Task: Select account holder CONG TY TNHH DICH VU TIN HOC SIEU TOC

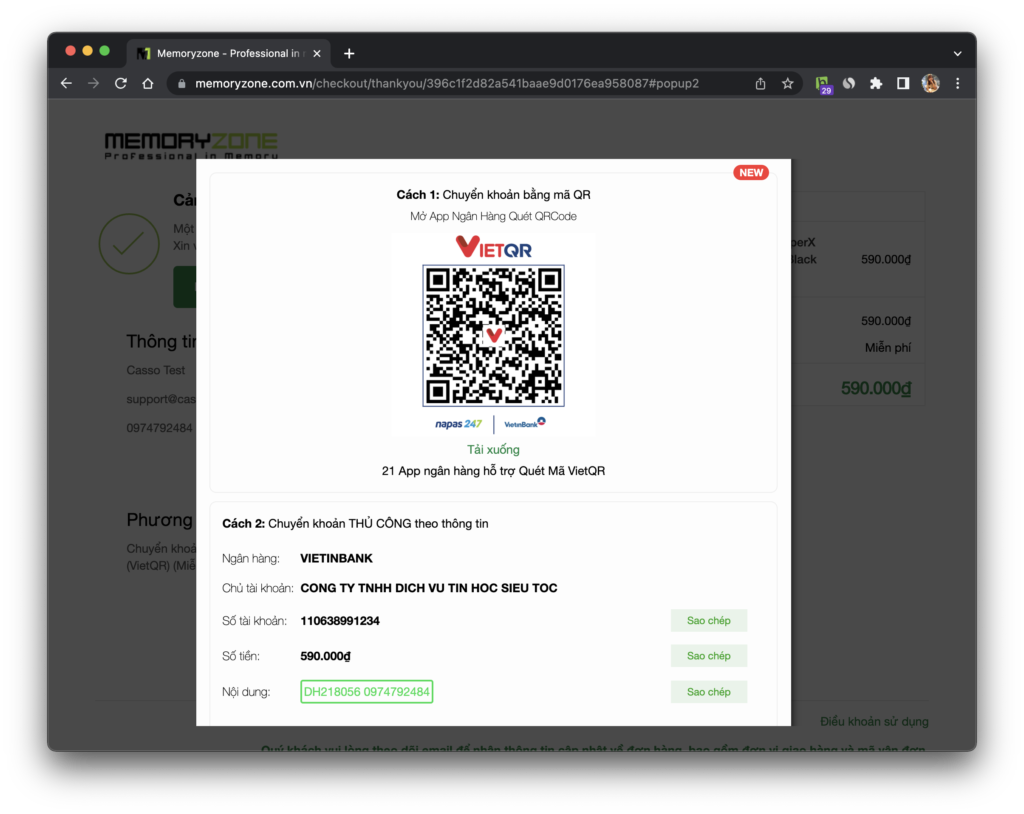Action: (x=428, y=588)
